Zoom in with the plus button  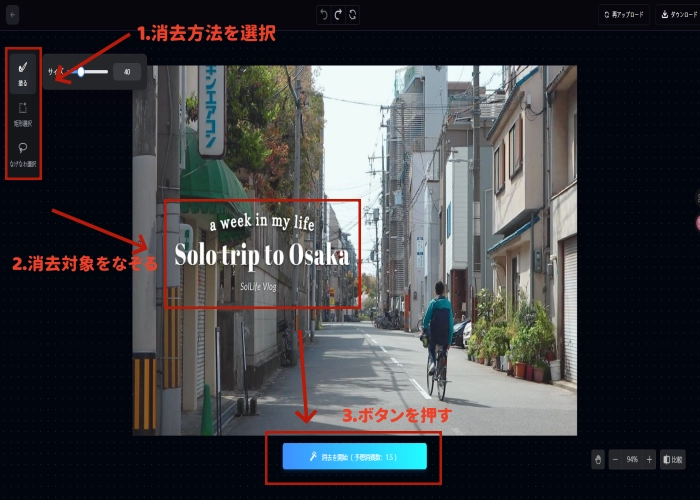pyautogui.click(x=649, y=459)
